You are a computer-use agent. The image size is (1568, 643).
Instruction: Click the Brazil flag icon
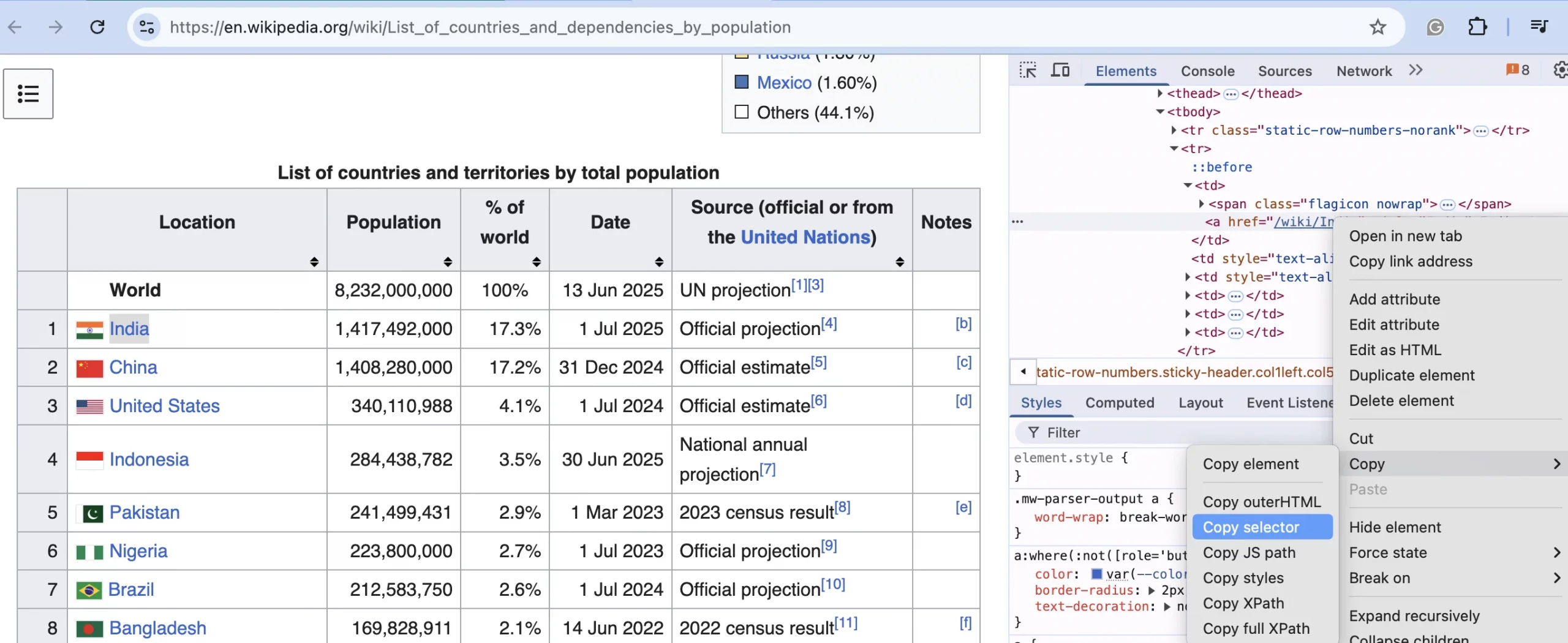click(89, 590)
